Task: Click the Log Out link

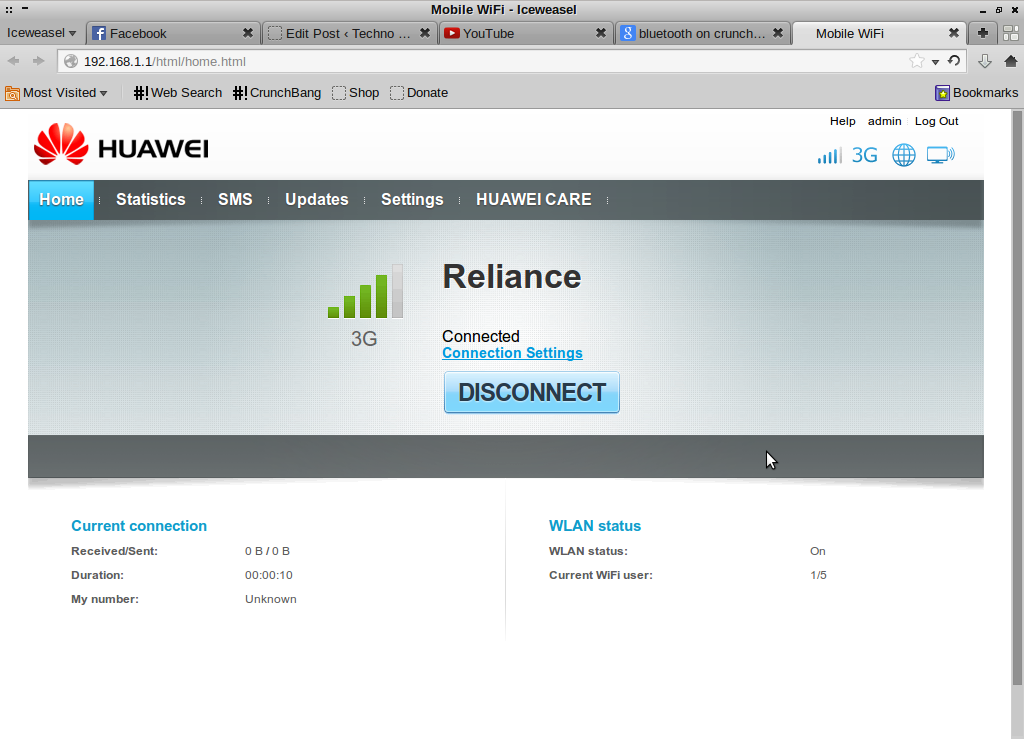Action: (936, 121)
